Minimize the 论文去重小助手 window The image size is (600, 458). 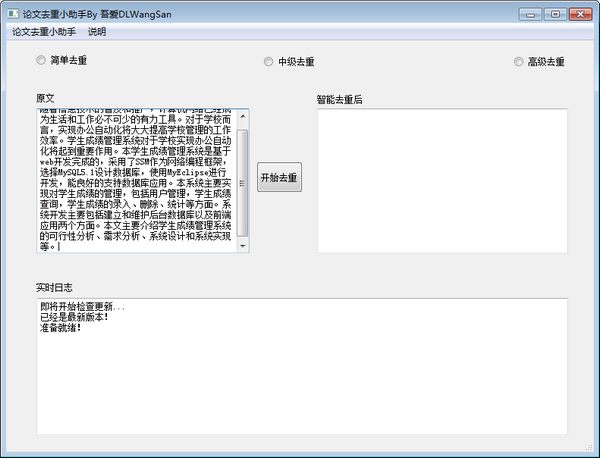click(x=530, y=14)
